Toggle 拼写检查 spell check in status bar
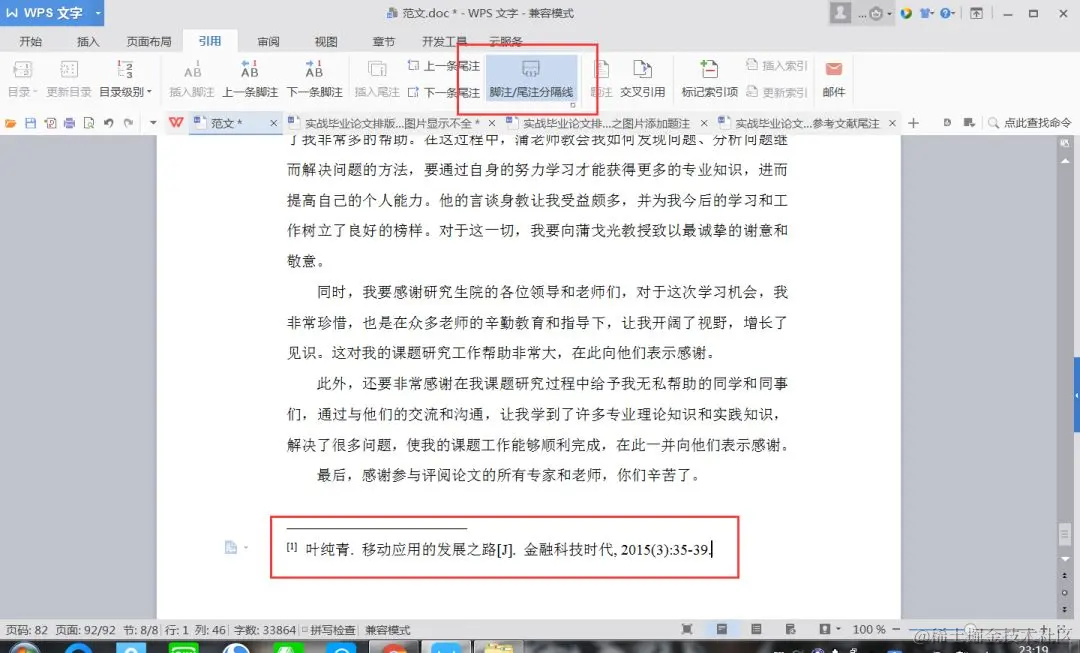This screenshot has width=1080, height=653. pos(329,630)
